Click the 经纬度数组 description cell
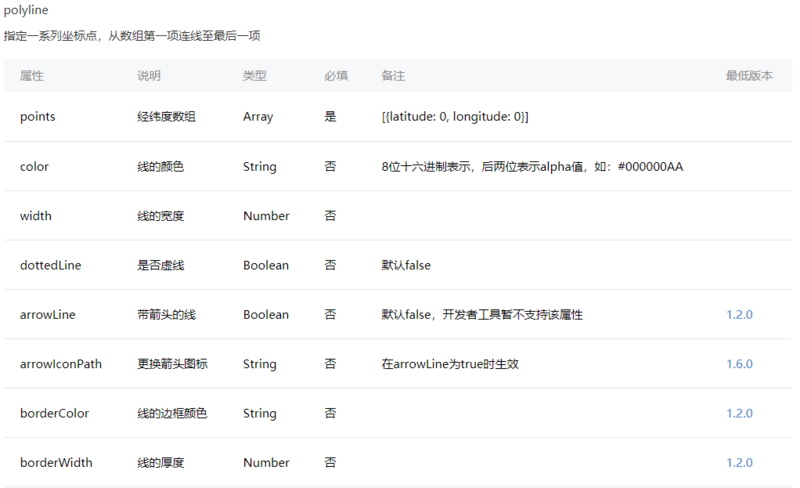Image resolution: width=800 pixels, height=488 pixels. pyautogui.click(x=166, y=117)
